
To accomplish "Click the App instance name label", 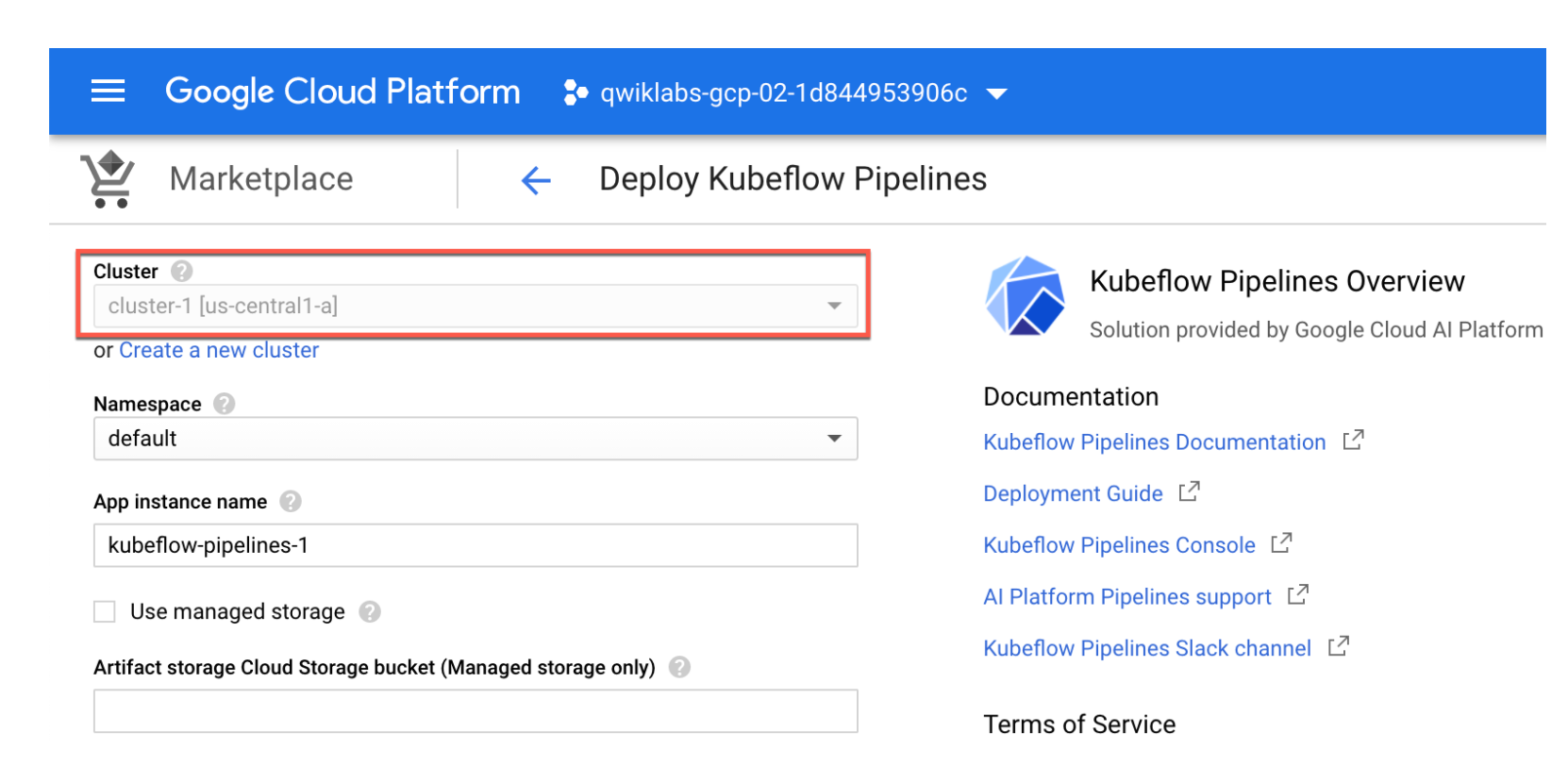I will (180, 502).
